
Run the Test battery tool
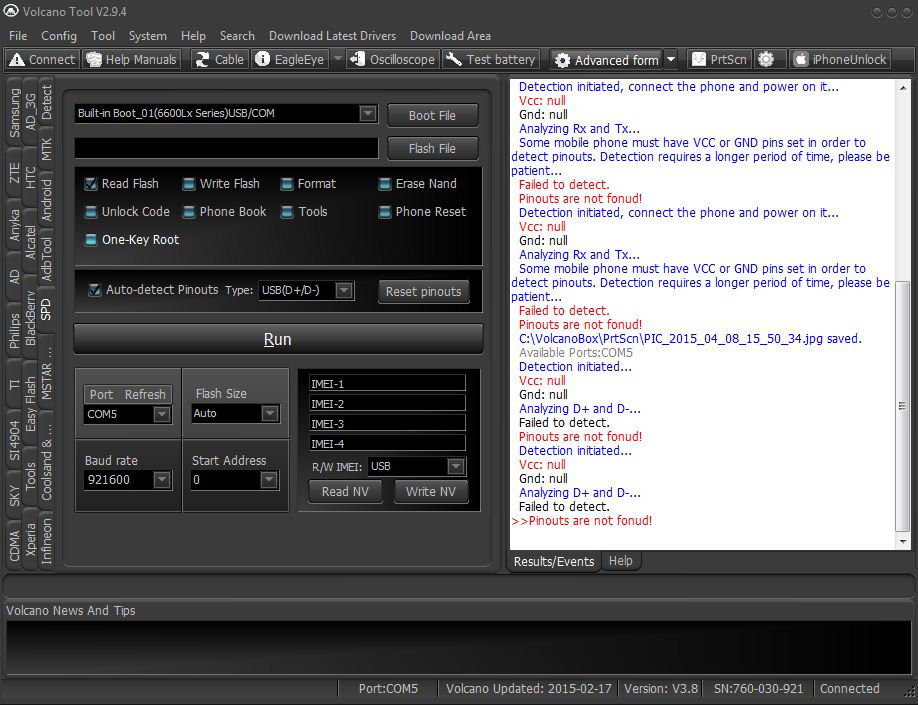[x=491, y=60]
